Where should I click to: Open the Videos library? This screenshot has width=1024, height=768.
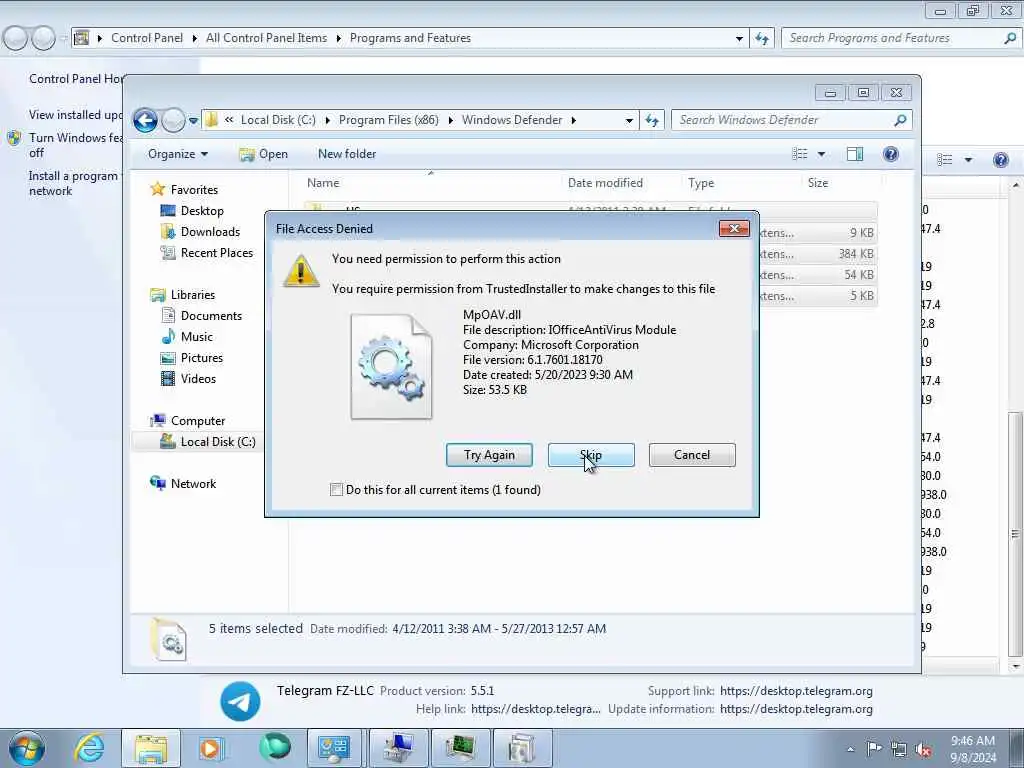tap(198, 379)
